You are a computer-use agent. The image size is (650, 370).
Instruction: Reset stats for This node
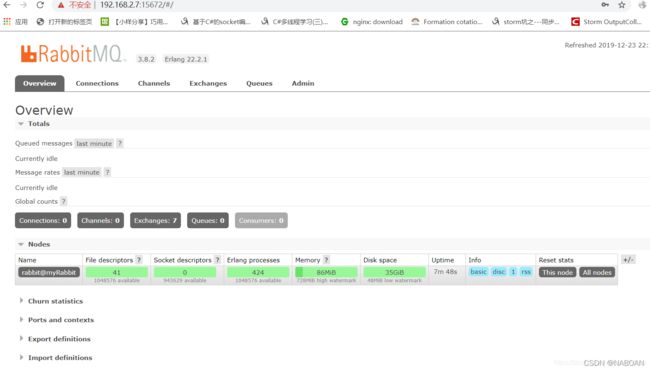click(x=558, y=272)
